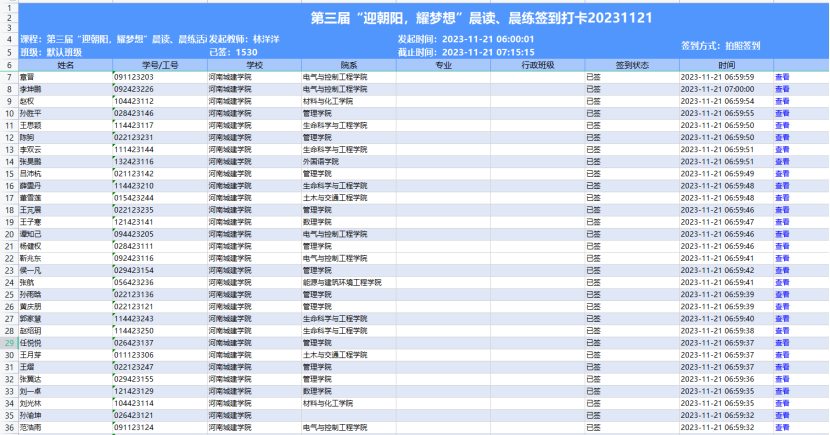Select the 已签: 1530 summary cell
Viewport: 830px width, 435px height.
click(232, 51)
